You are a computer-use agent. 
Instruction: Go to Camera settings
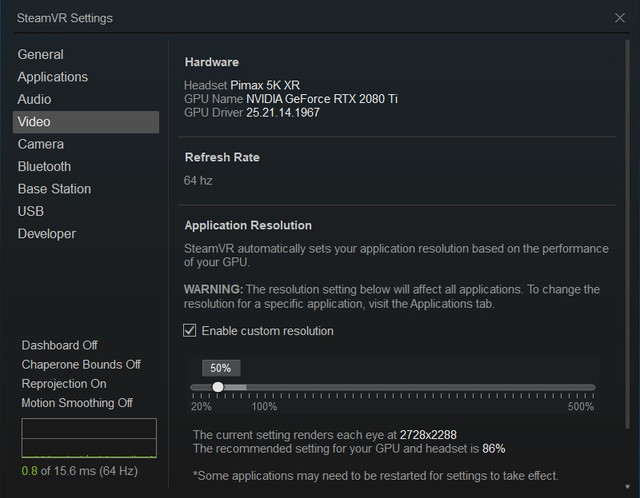pyautogui.click(x=41, y=144)
